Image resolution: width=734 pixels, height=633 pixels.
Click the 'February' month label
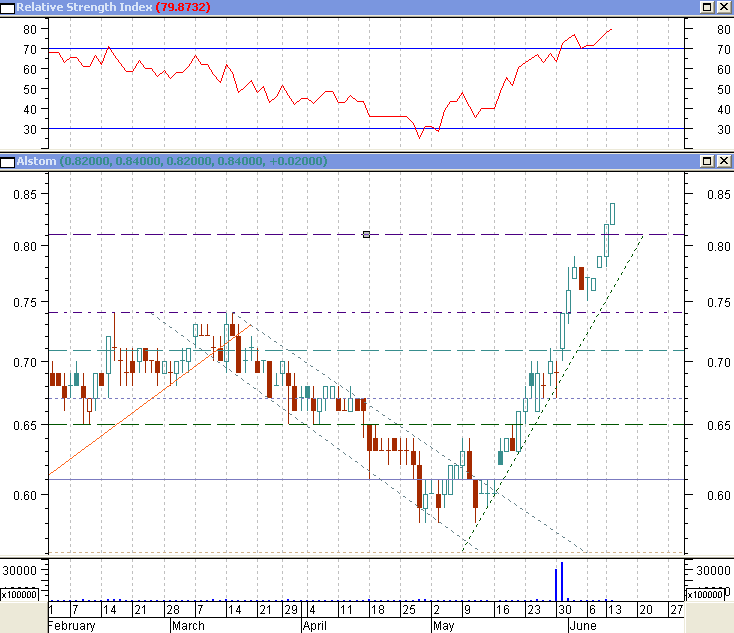pos(72,626)
